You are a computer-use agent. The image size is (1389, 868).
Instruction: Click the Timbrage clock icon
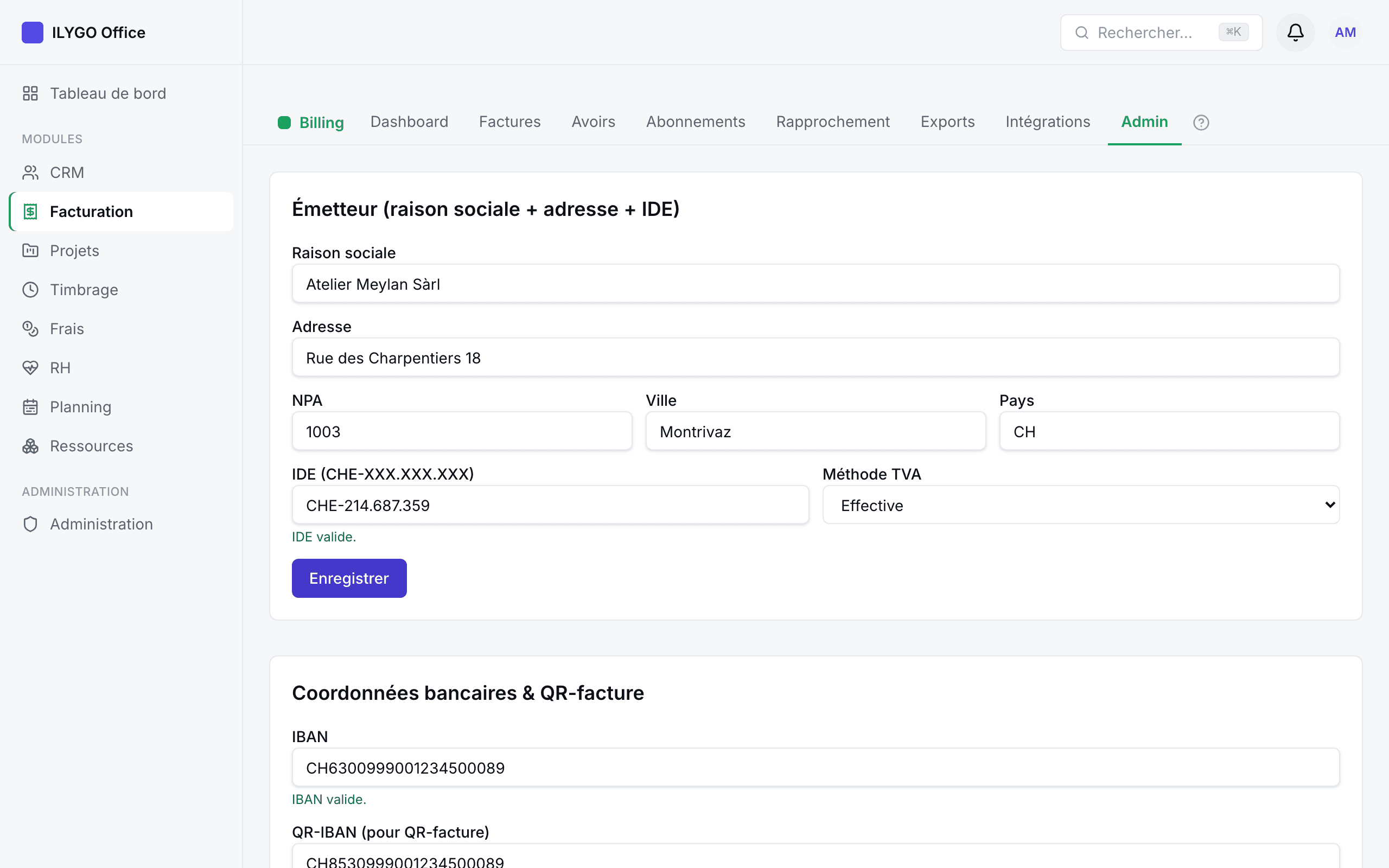point(30,289)
